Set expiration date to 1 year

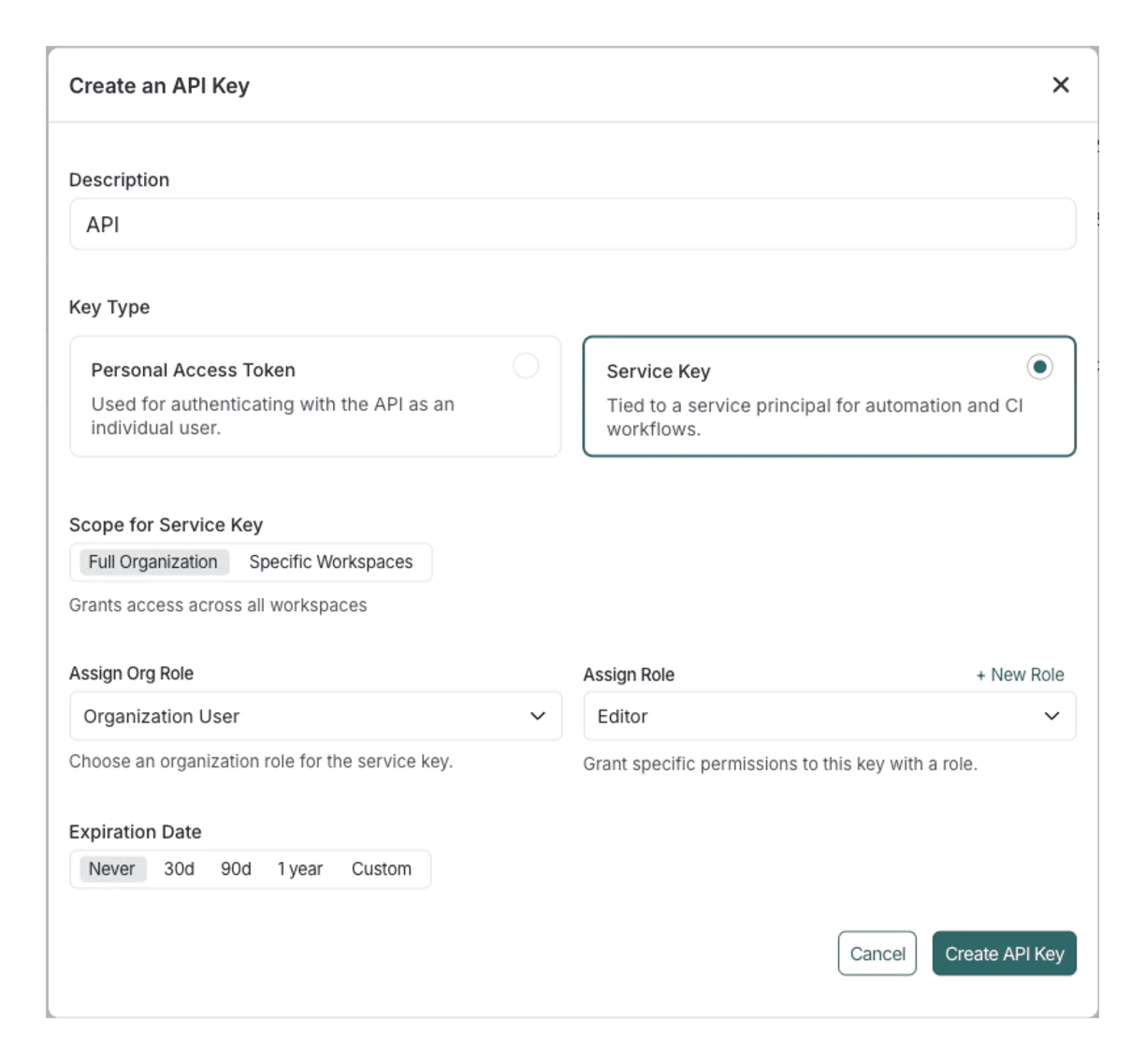coord(299,868)
